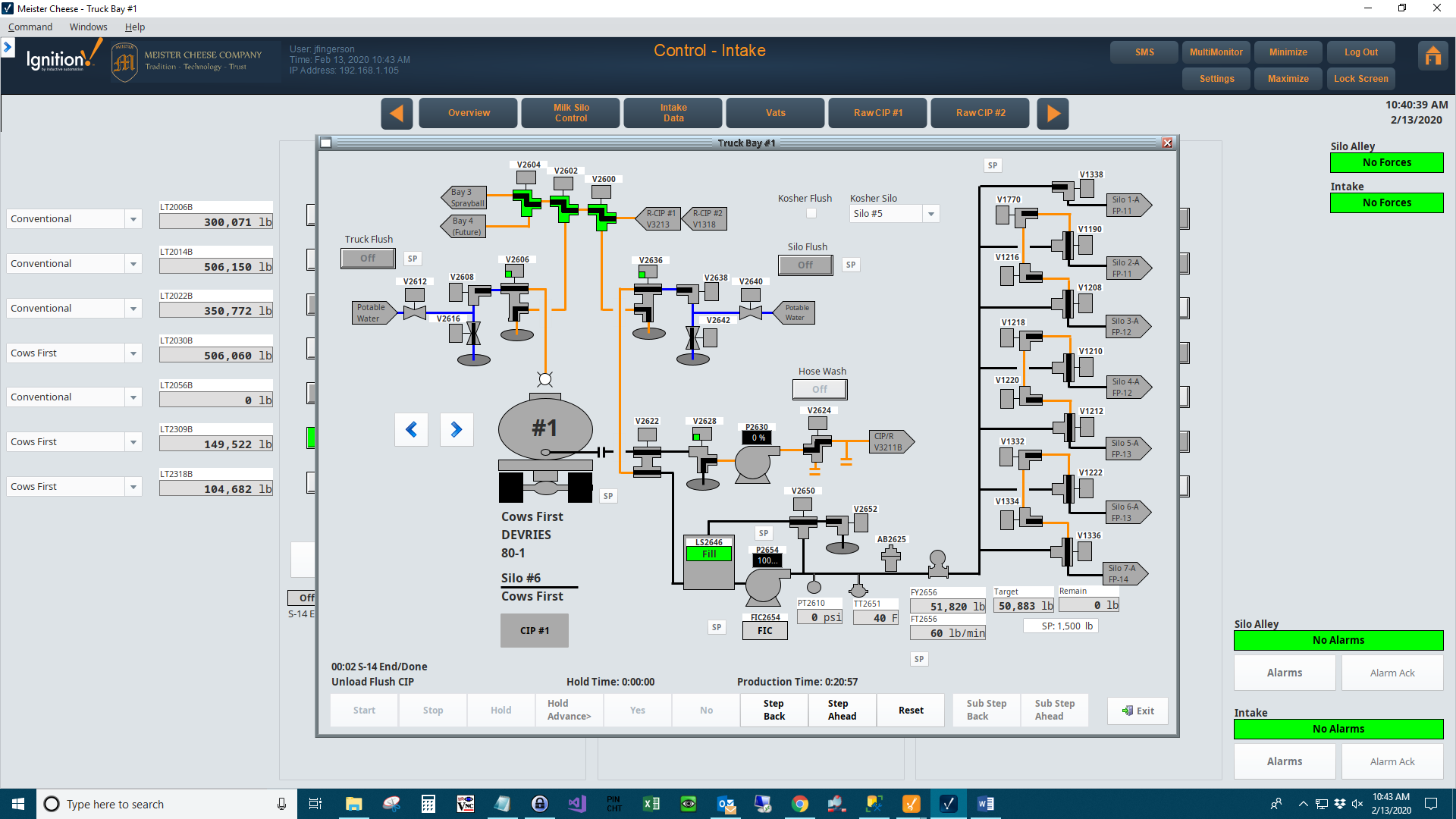Click truck tank #1 graphic
1456x819 pixels.
pyautogui.click(x=545, y=428)
